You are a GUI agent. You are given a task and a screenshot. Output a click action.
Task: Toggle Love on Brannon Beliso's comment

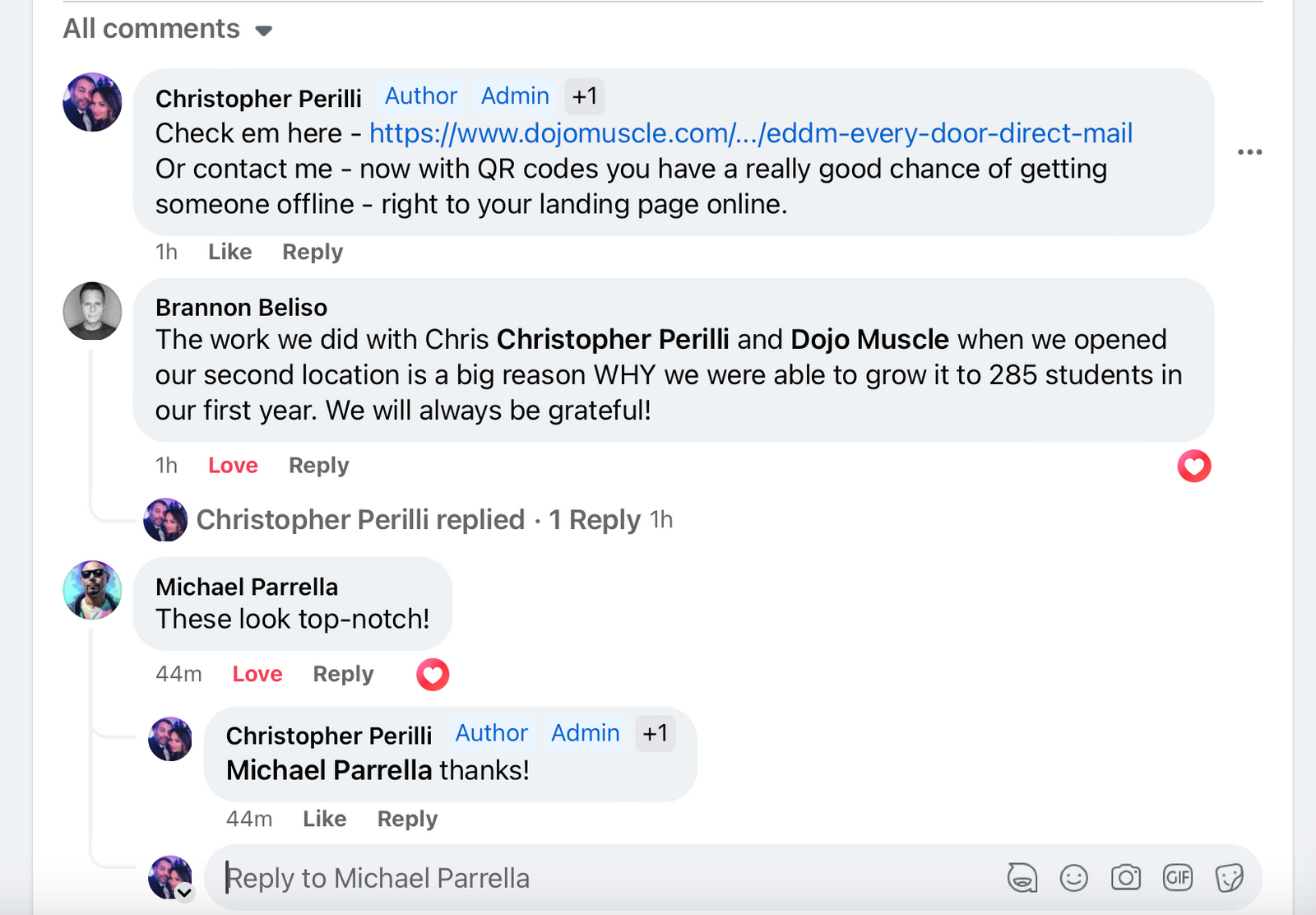click(233, 466)
